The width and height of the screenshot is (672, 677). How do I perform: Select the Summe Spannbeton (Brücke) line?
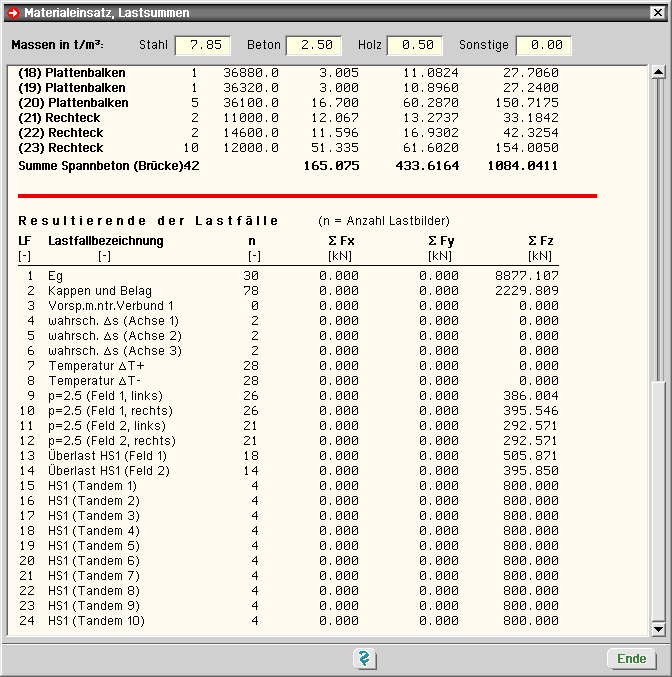click(x=108, y=165)
